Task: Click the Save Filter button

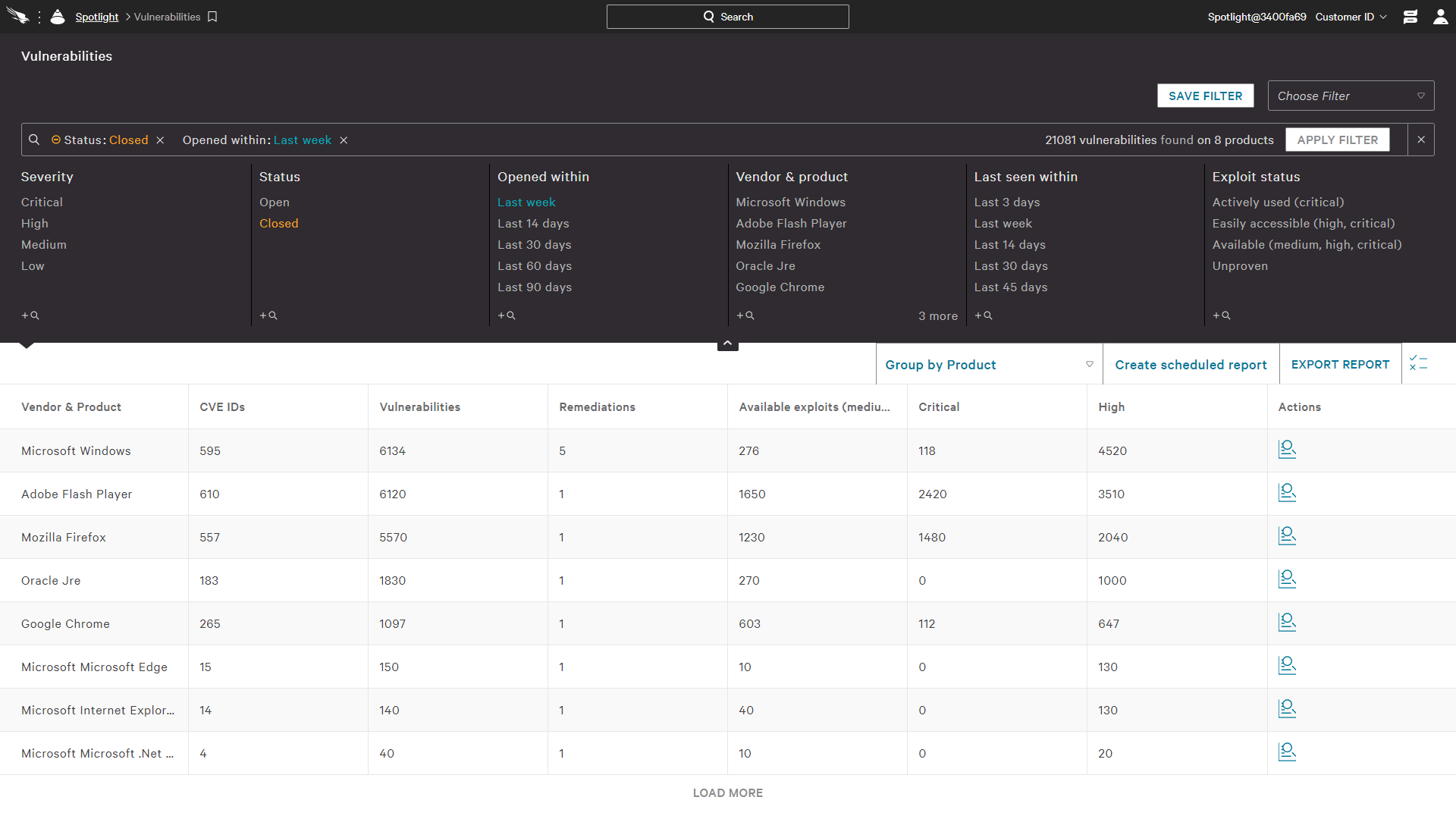Action: pyautogui.click(x=1205, y=96)
